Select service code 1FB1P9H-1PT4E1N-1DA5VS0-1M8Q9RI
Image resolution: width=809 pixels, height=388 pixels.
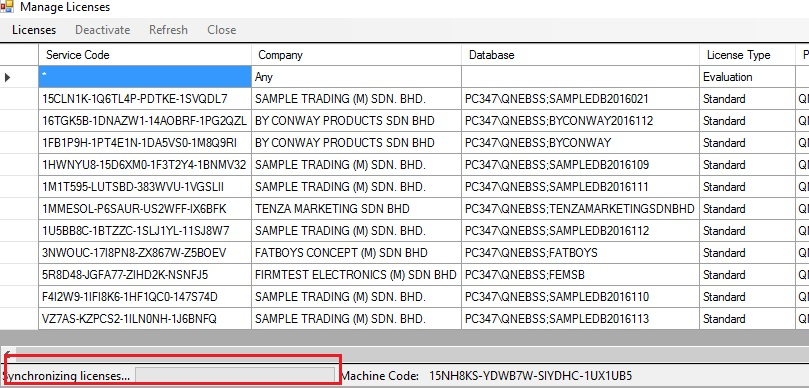[x=145, y=143]
